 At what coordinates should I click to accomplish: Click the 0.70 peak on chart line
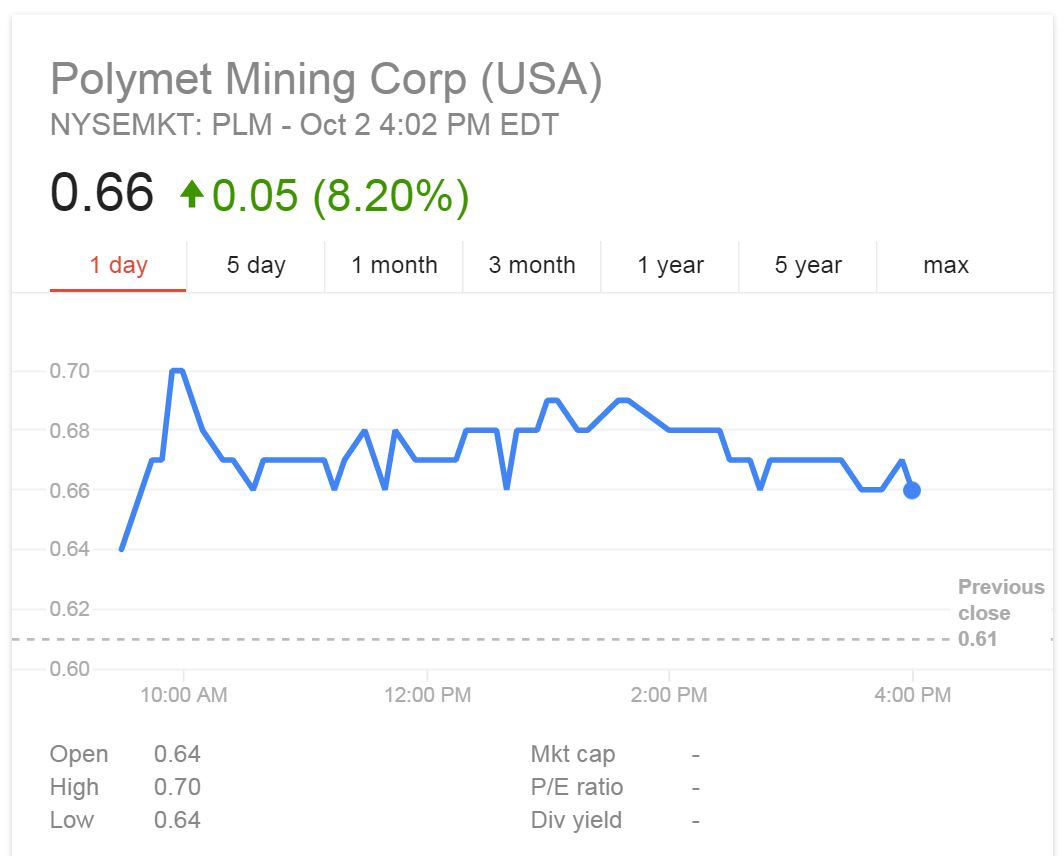(177, 371)
